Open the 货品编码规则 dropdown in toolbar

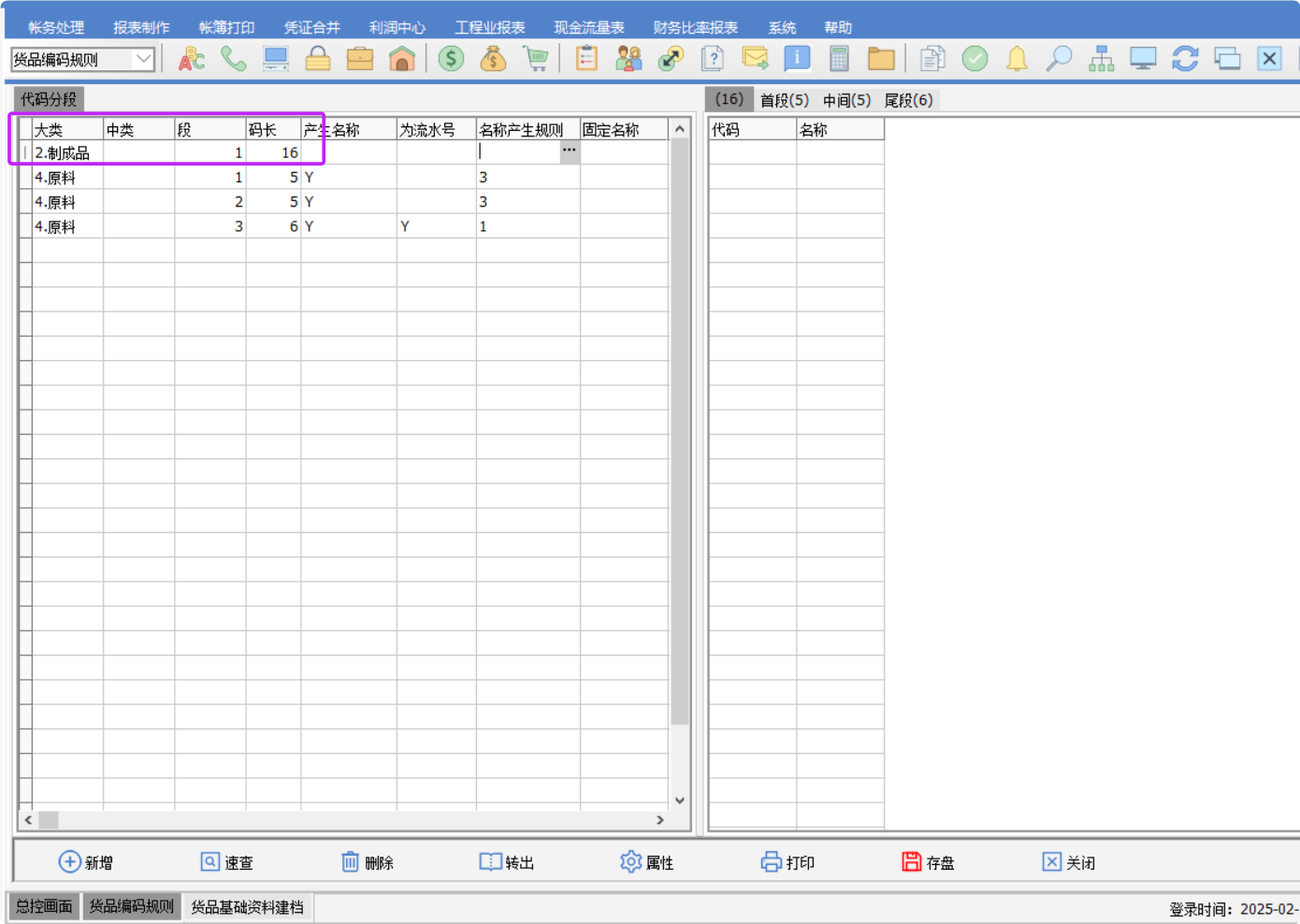(143, 59)
